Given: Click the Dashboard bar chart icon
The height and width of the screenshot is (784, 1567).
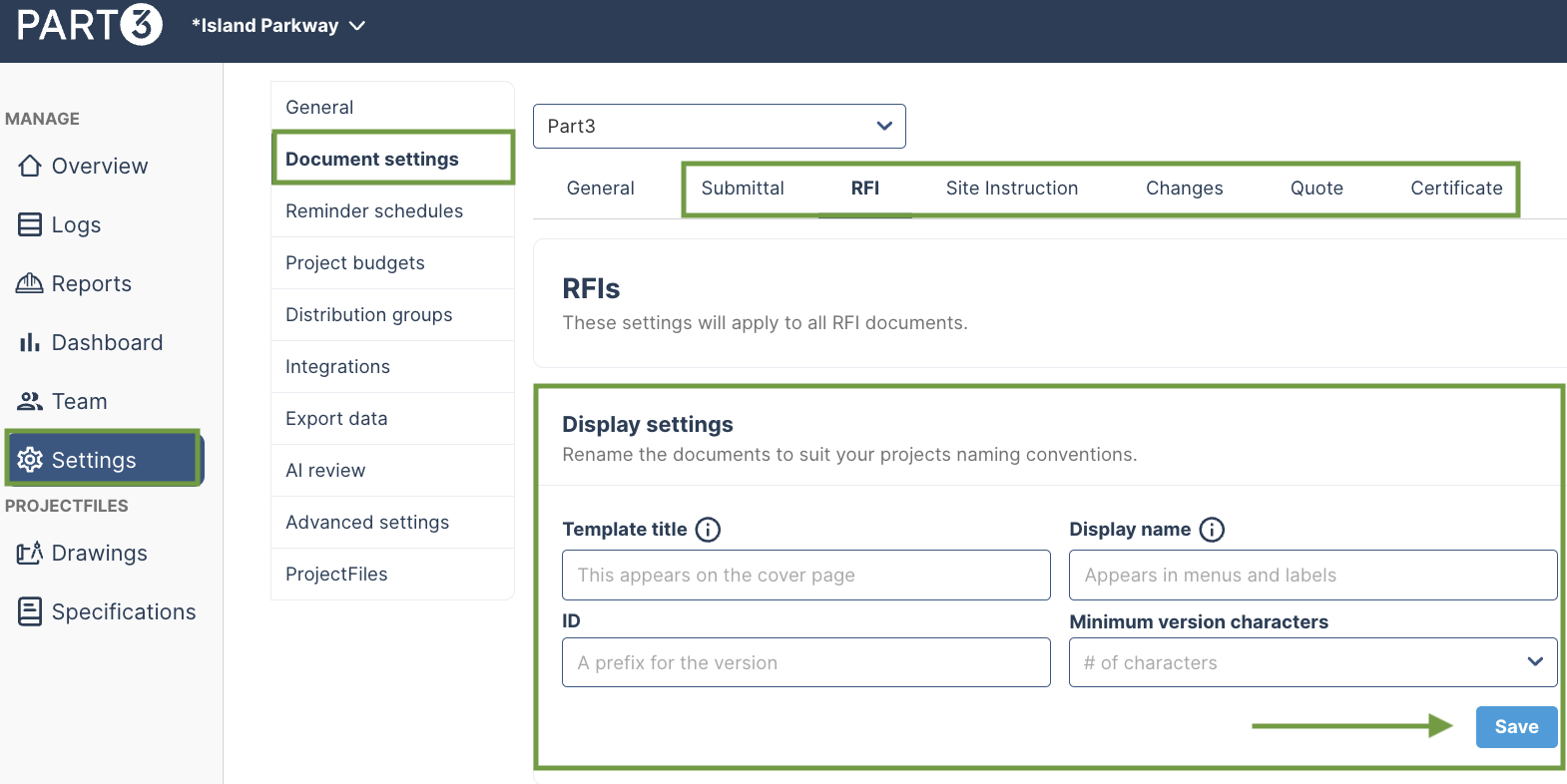Looking at the screenshot, I should (30, 342).
